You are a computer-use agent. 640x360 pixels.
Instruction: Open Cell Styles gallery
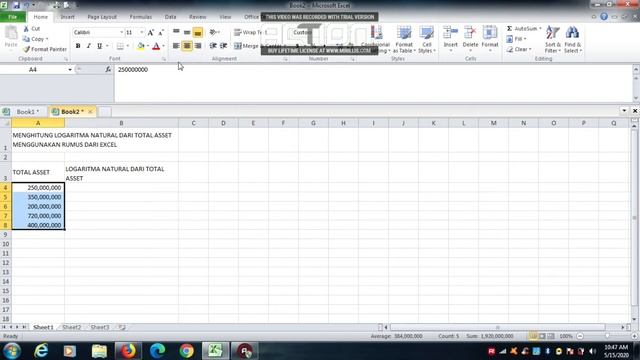(427, 39)
